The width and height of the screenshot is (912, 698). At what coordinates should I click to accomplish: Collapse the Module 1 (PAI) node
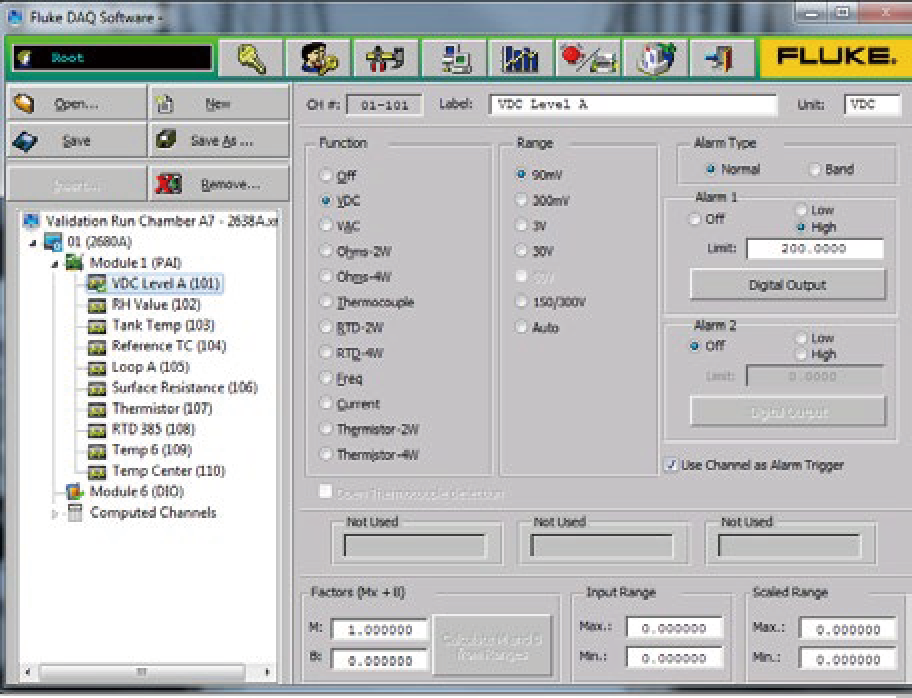pos(55,264)
